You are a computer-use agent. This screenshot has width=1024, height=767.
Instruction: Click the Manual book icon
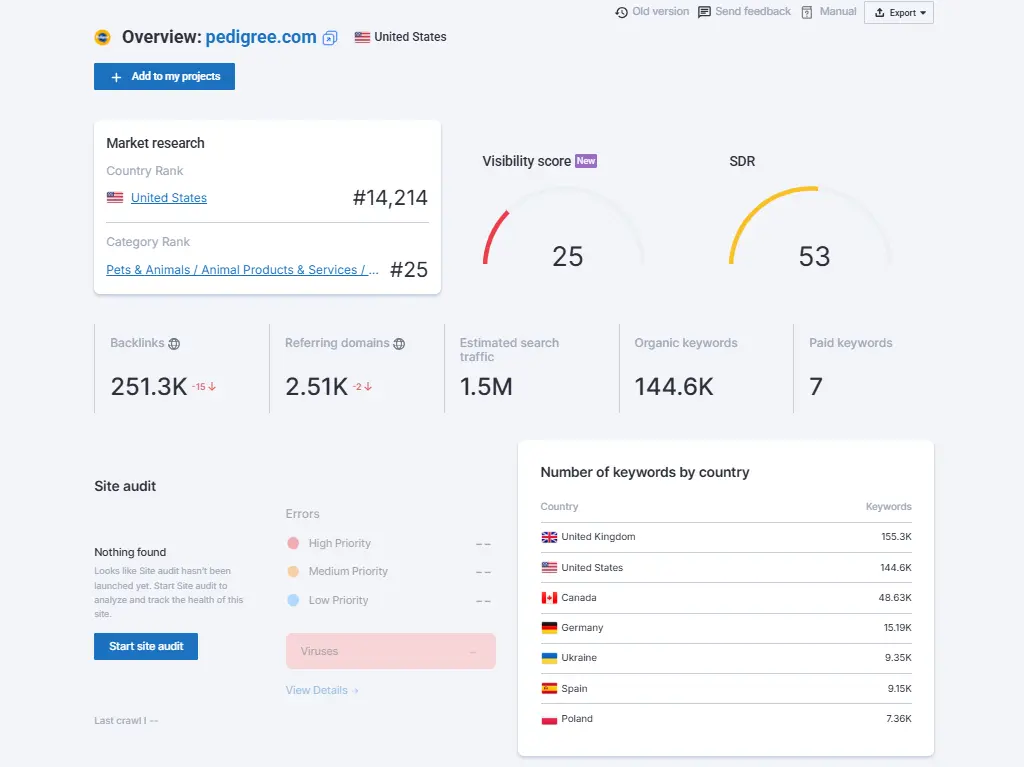pos(807,12)
